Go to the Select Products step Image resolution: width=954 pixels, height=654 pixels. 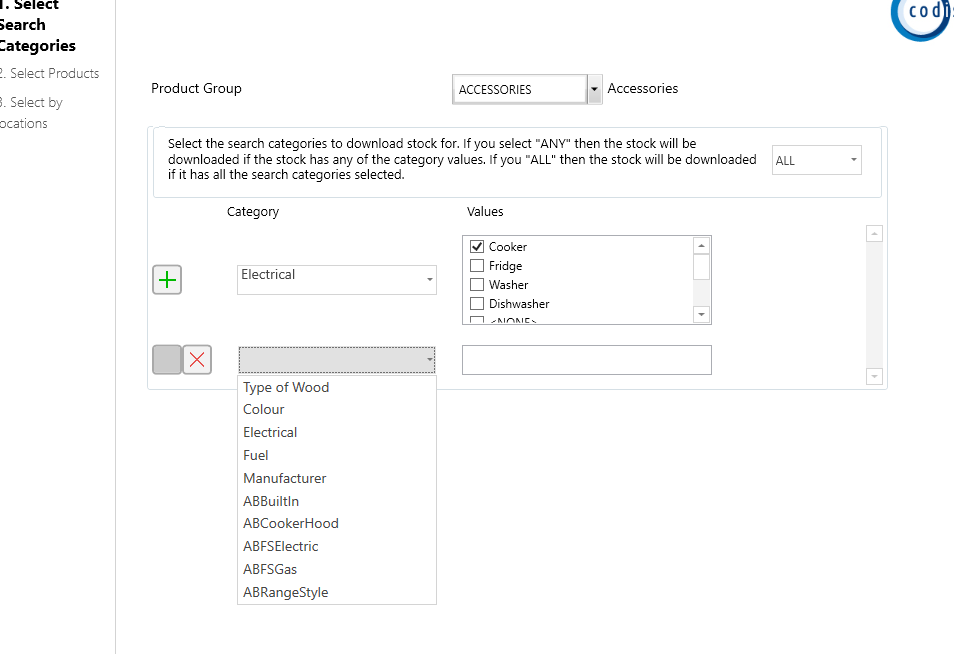point(50,74)
